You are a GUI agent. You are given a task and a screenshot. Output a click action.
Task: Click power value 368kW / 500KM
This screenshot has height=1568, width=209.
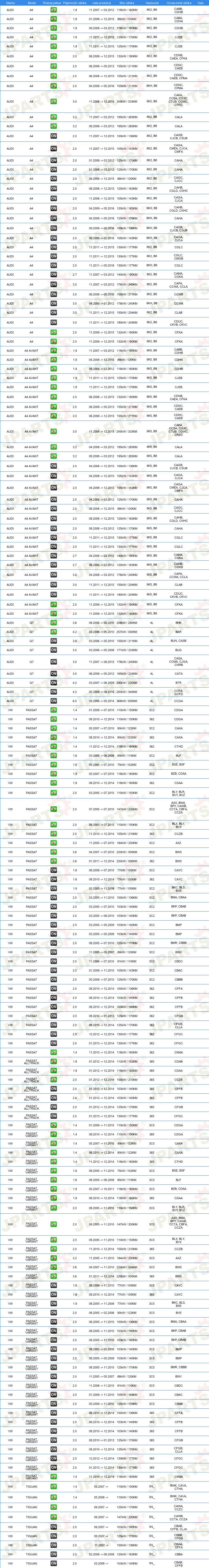click(127, 701)
